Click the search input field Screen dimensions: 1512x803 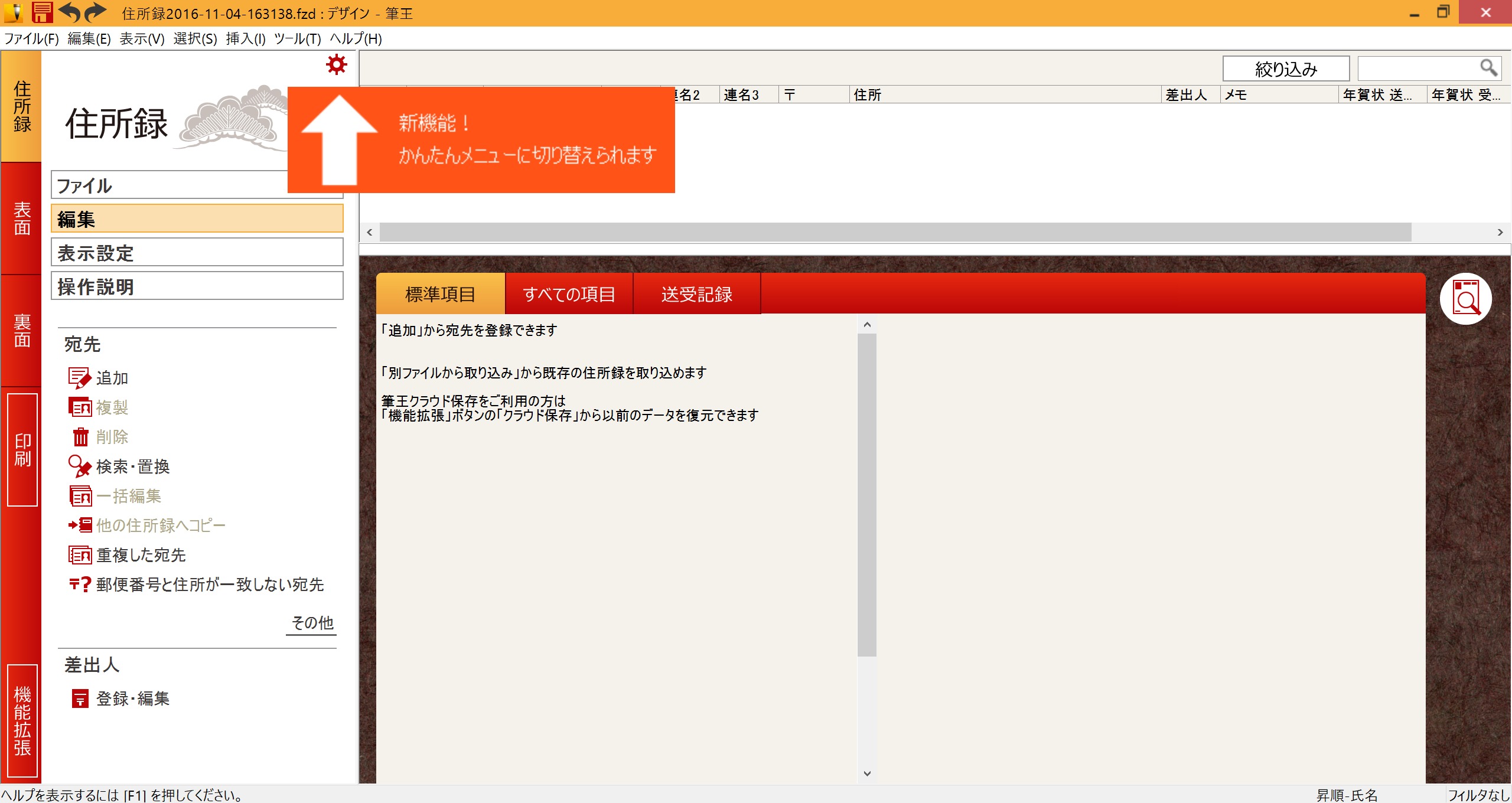1419,68
